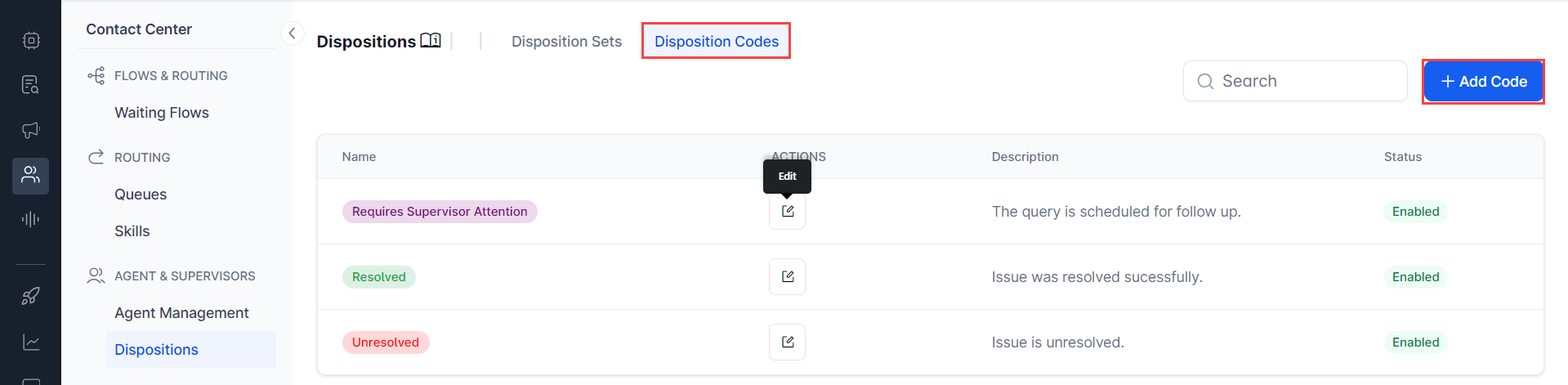Edit the Unresolved disposition code

pyautogui.click(x=787, y=342)
